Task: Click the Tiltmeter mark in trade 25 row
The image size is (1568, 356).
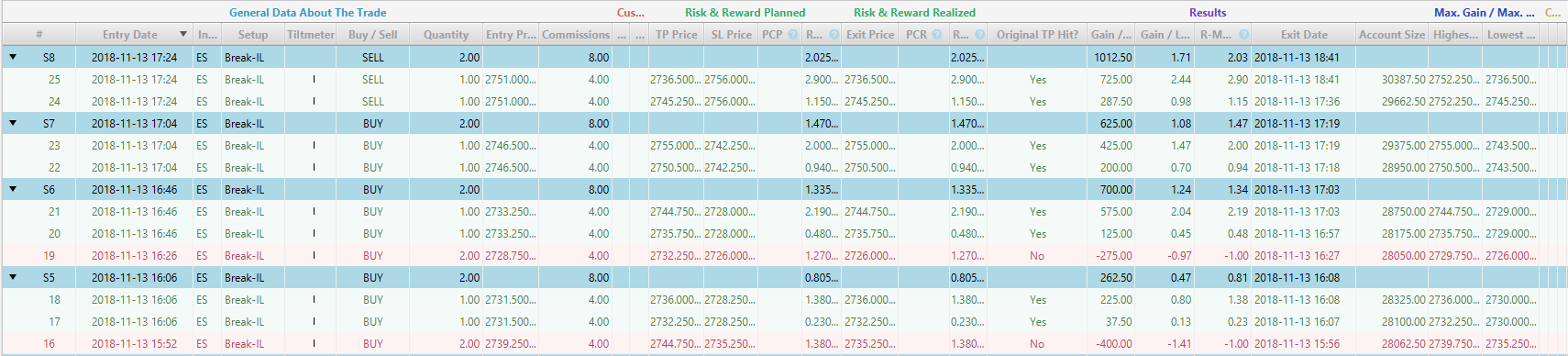Action: pos(314,79)
